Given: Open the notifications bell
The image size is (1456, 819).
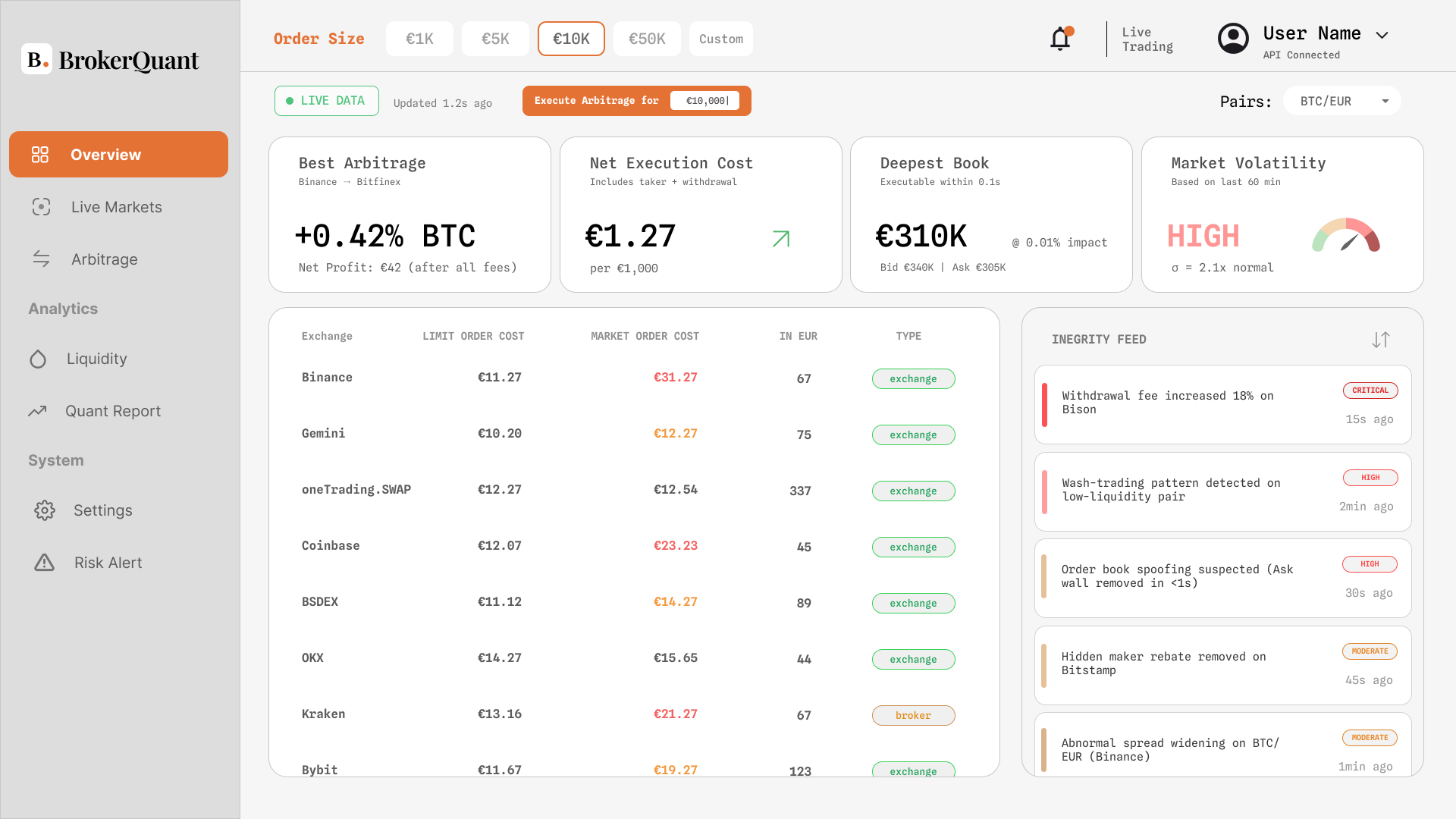Looking at the screenshot, I should (1060, 38).
